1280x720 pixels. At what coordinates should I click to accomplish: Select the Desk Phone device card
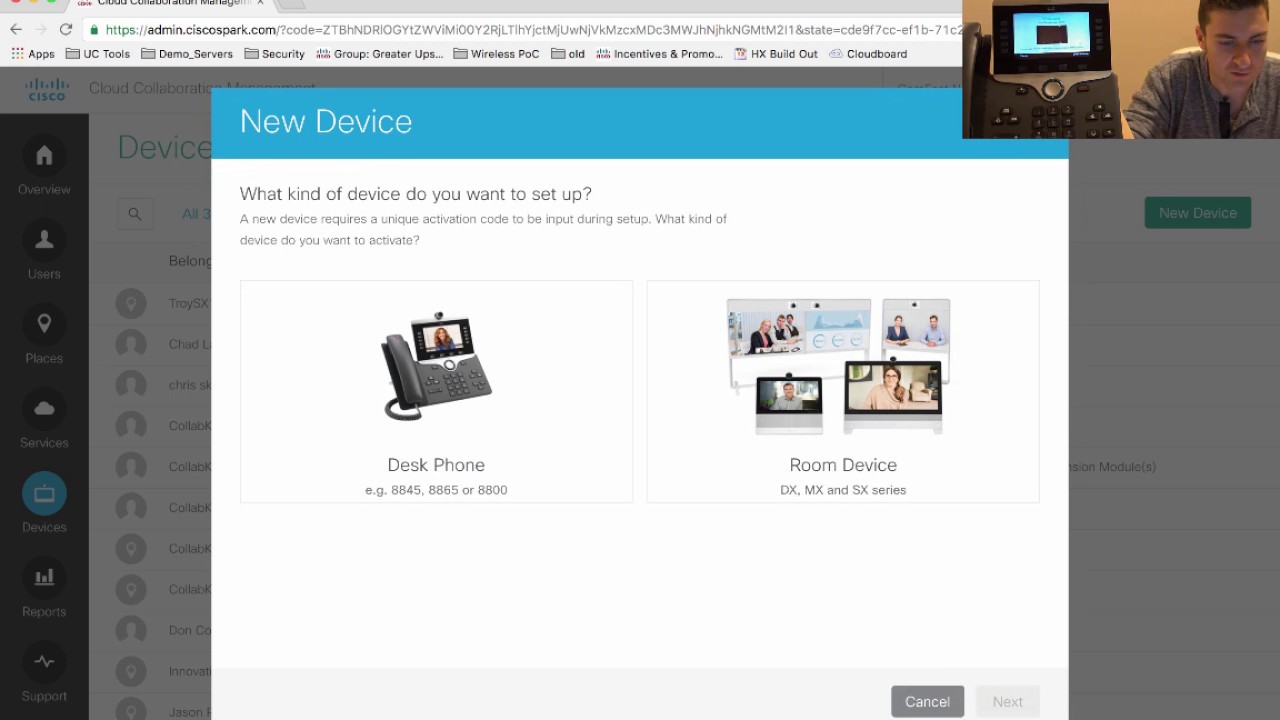436,391
